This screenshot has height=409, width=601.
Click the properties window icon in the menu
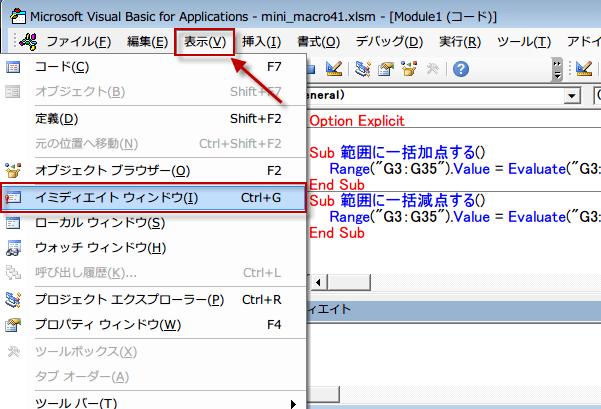pos(13,325)
